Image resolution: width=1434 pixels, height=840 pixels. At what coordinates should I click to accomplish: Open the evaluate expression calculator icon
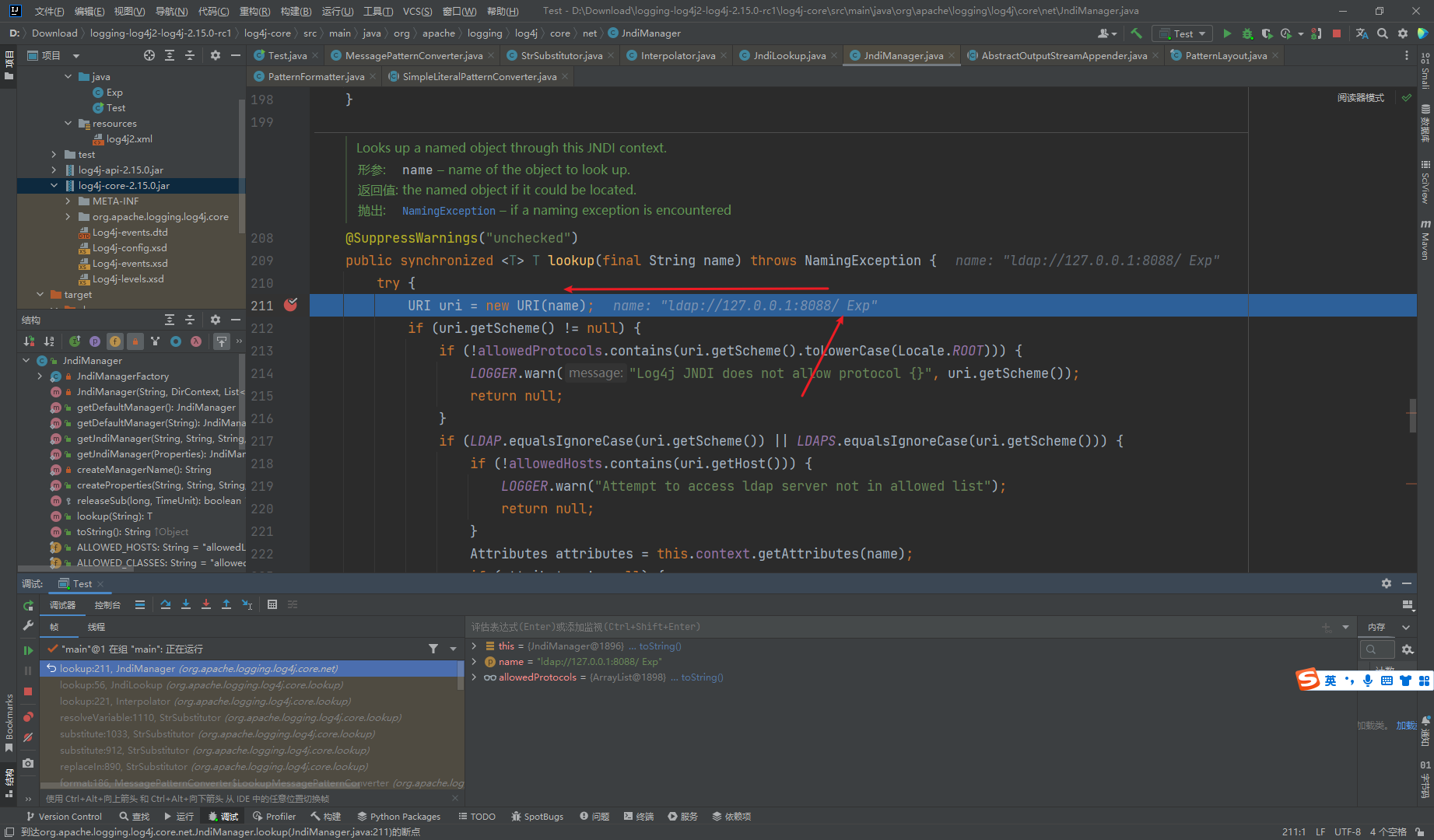[272, 604]
